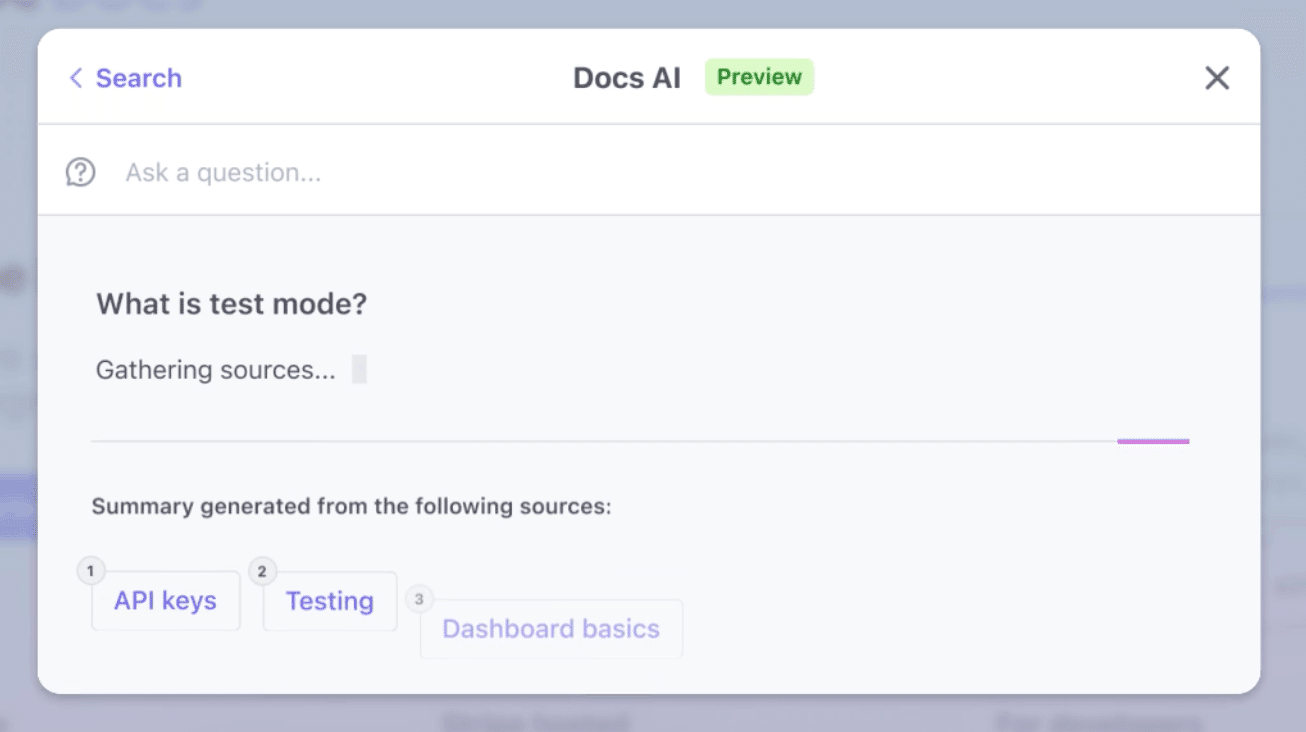
Task: Click the gray divider line under the answer
Action: coord(600,441)
